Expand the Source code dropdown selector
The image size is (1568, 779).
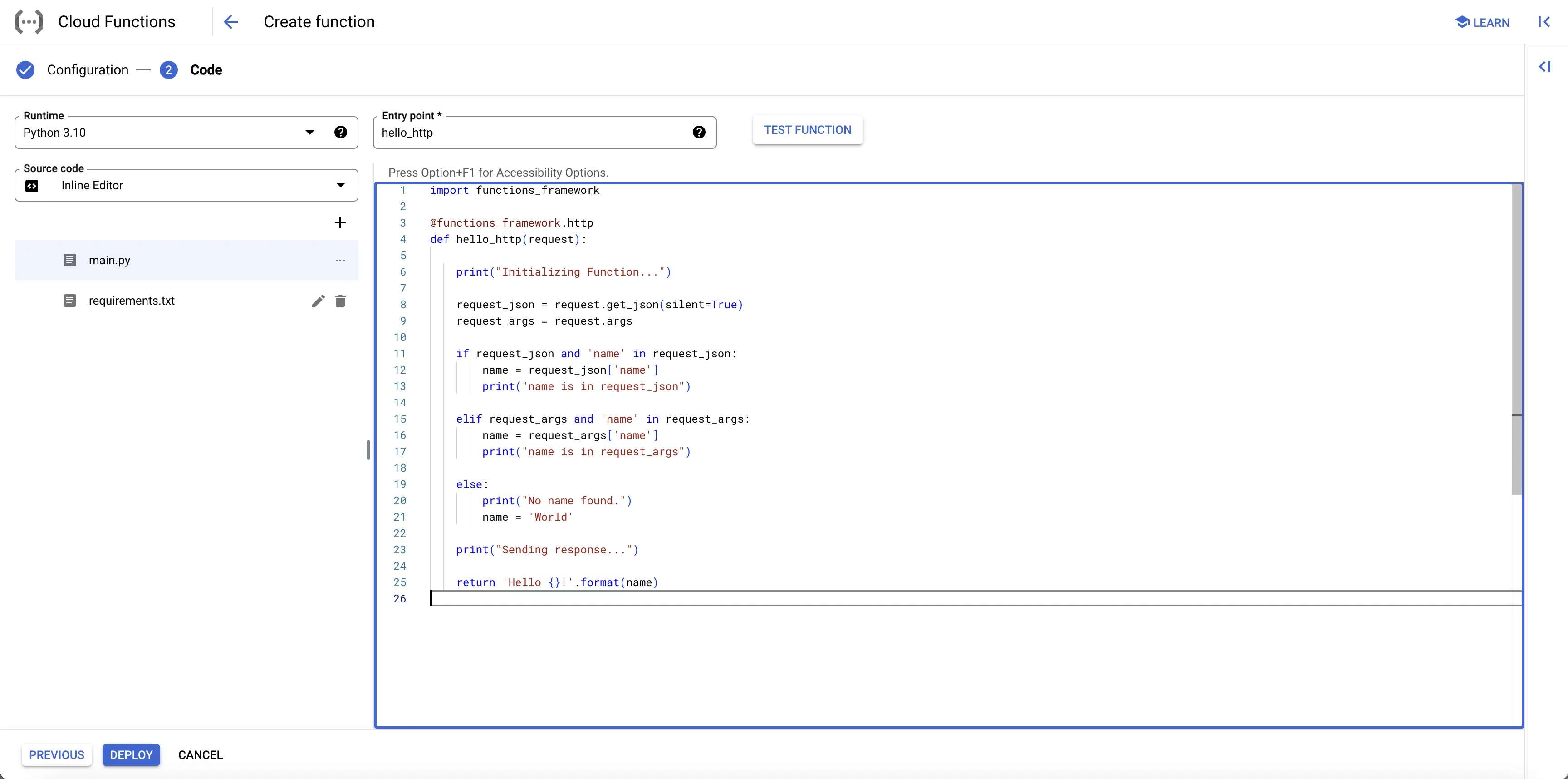tap(341, 185)
